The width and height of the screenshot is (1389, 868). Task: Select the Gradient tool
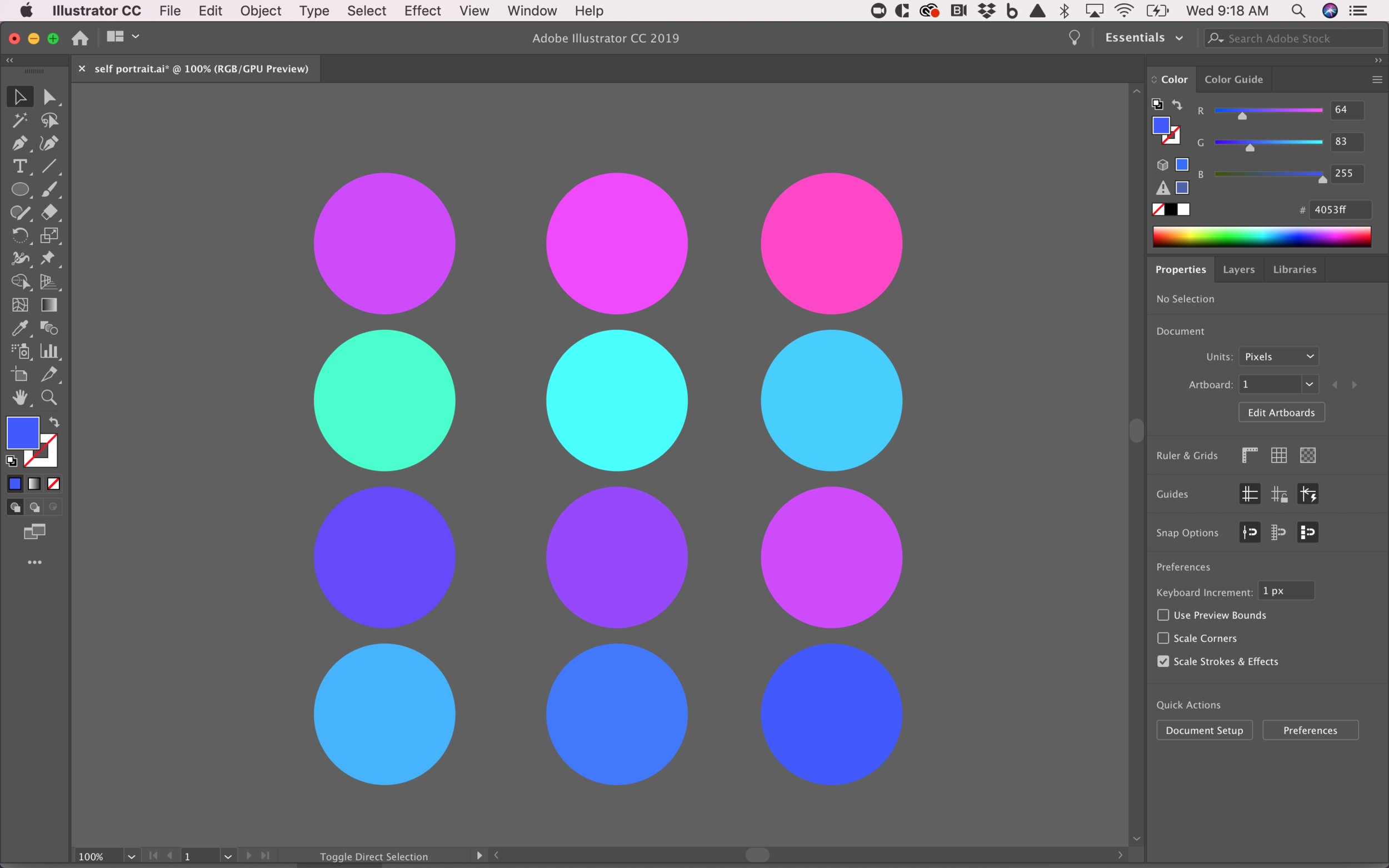click(49, 305)
